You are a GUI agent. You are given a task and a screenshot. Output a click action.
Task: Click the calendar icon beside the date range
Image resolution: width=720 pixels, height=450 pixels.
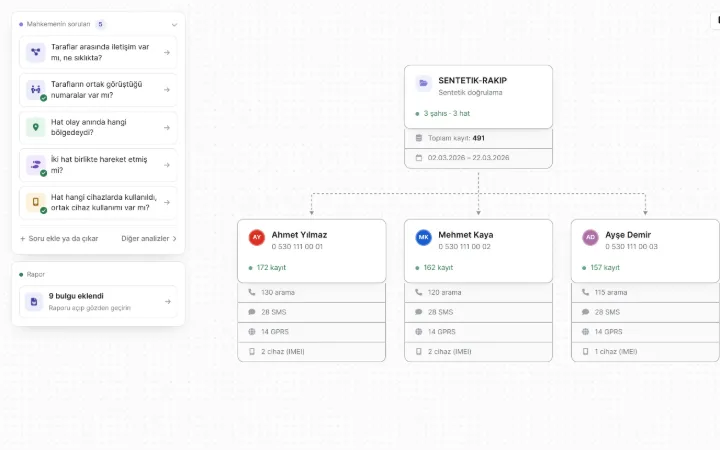point(418,158)
